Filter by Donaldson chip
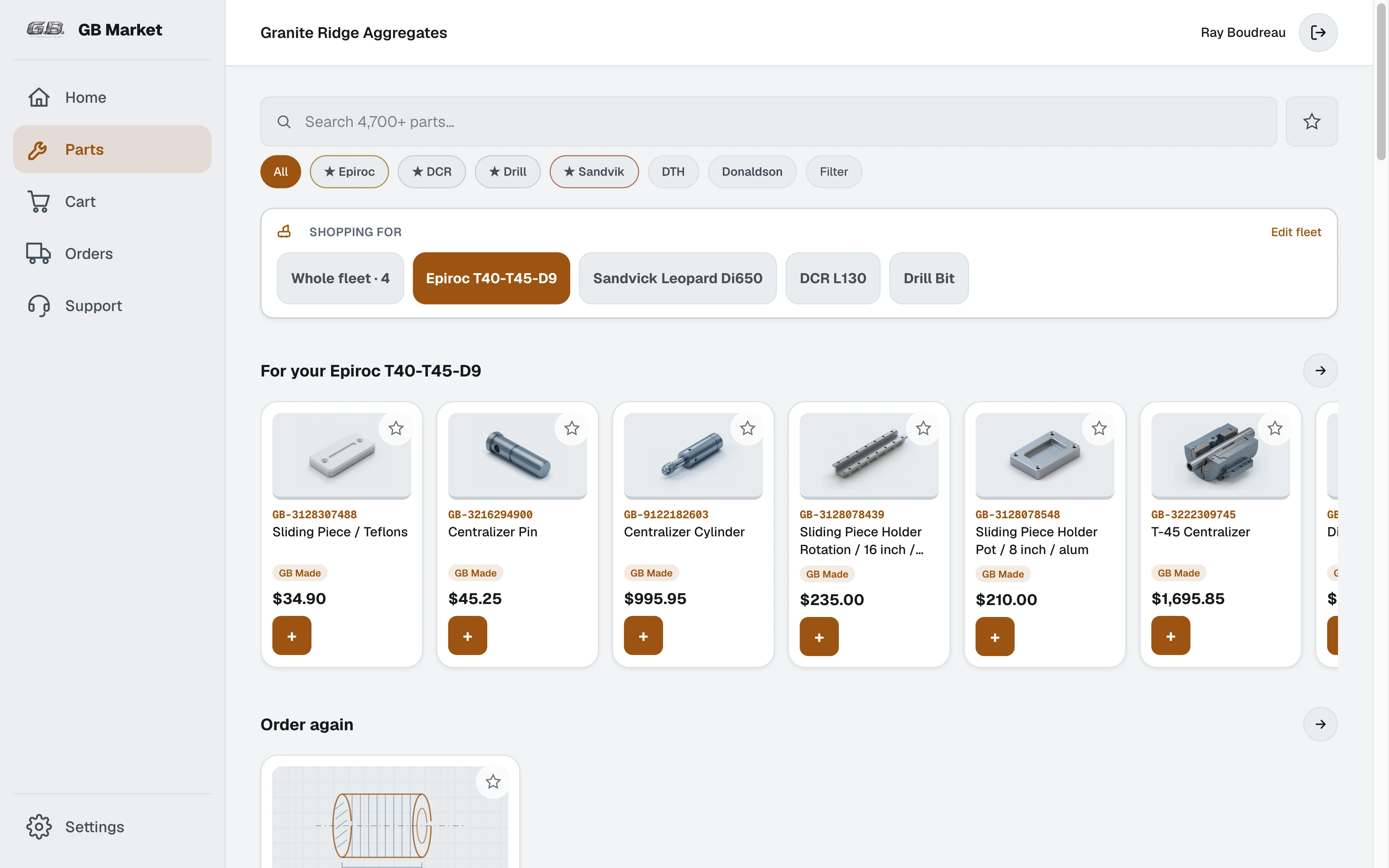 (752, 172)
